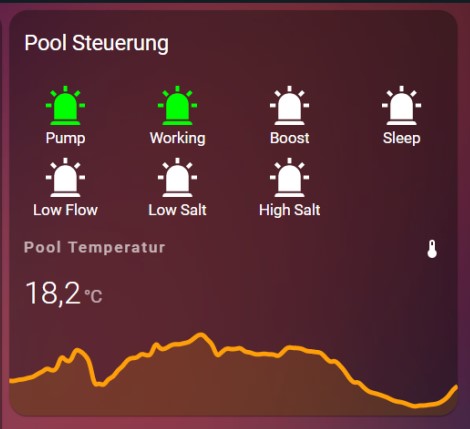Click the thermometer icon beside Pool Temperatur
The width and height of the screenshot is (470, 429).
tap(432, 249)
